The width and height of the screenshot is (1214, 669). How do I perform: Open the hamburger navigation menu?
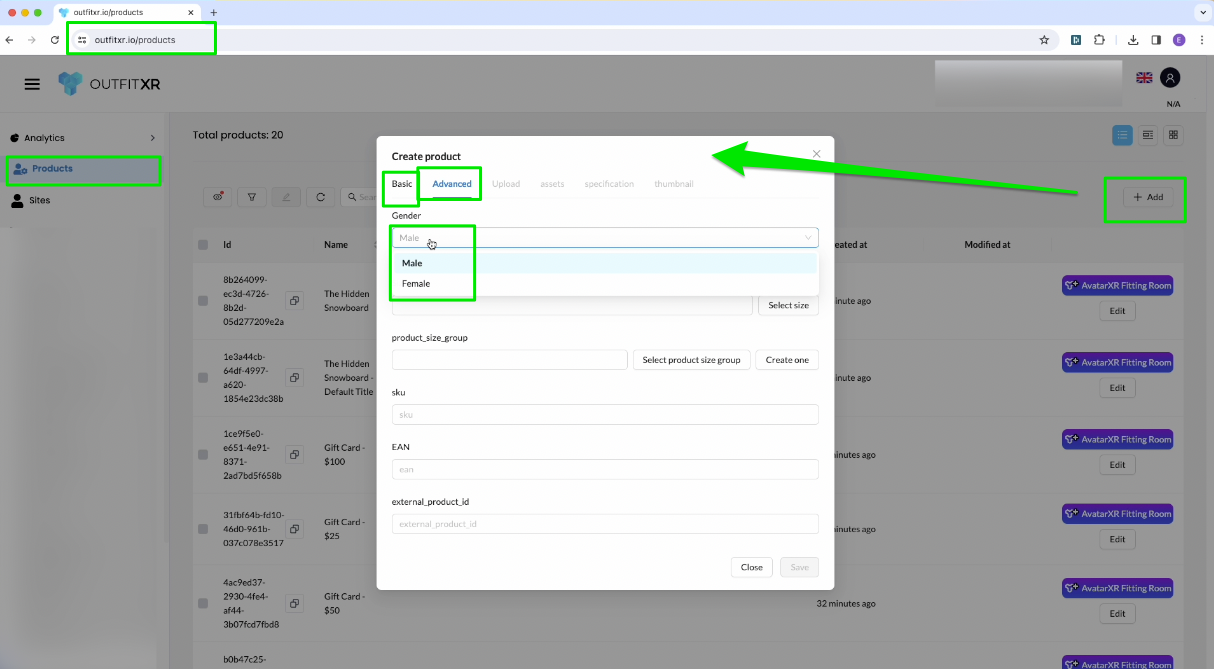[x=32, y=84]
